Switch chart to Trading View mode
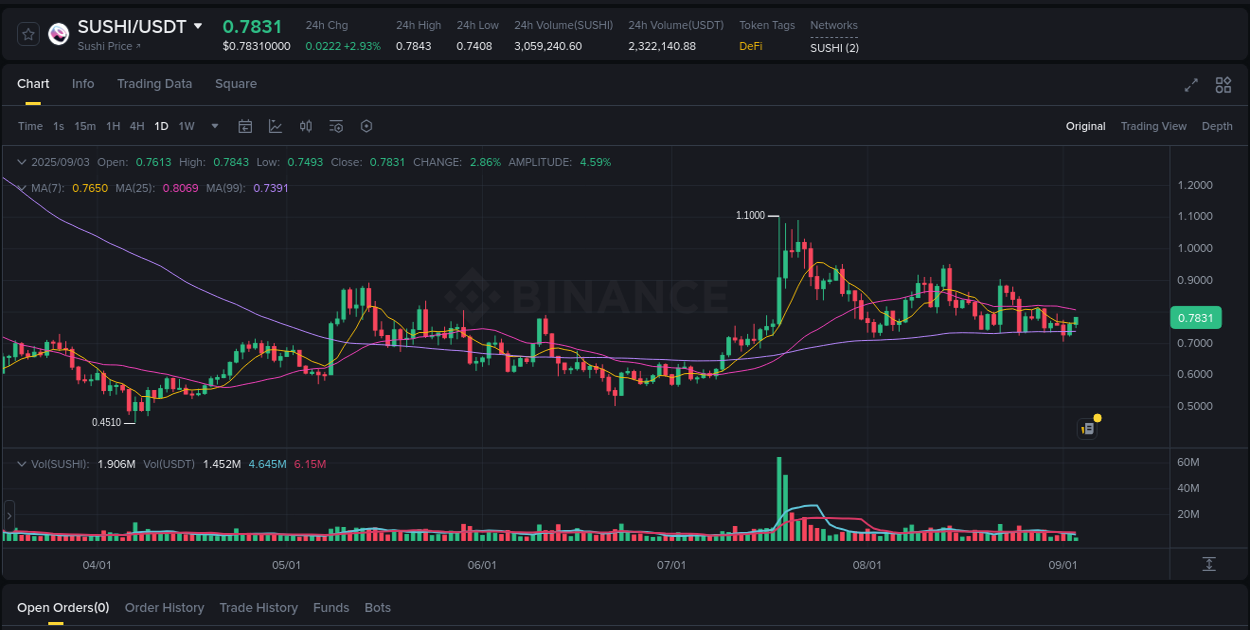 click(x=1154, y=126)
